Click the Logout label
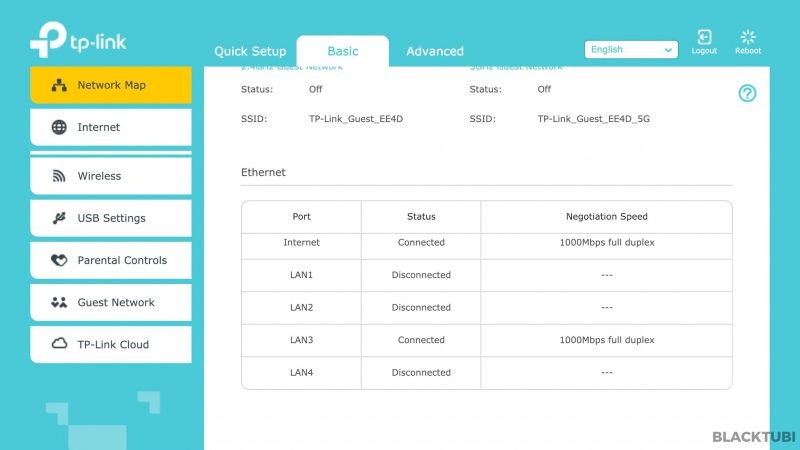This screenshot has height=450, width=800. (x=704, y=51)
